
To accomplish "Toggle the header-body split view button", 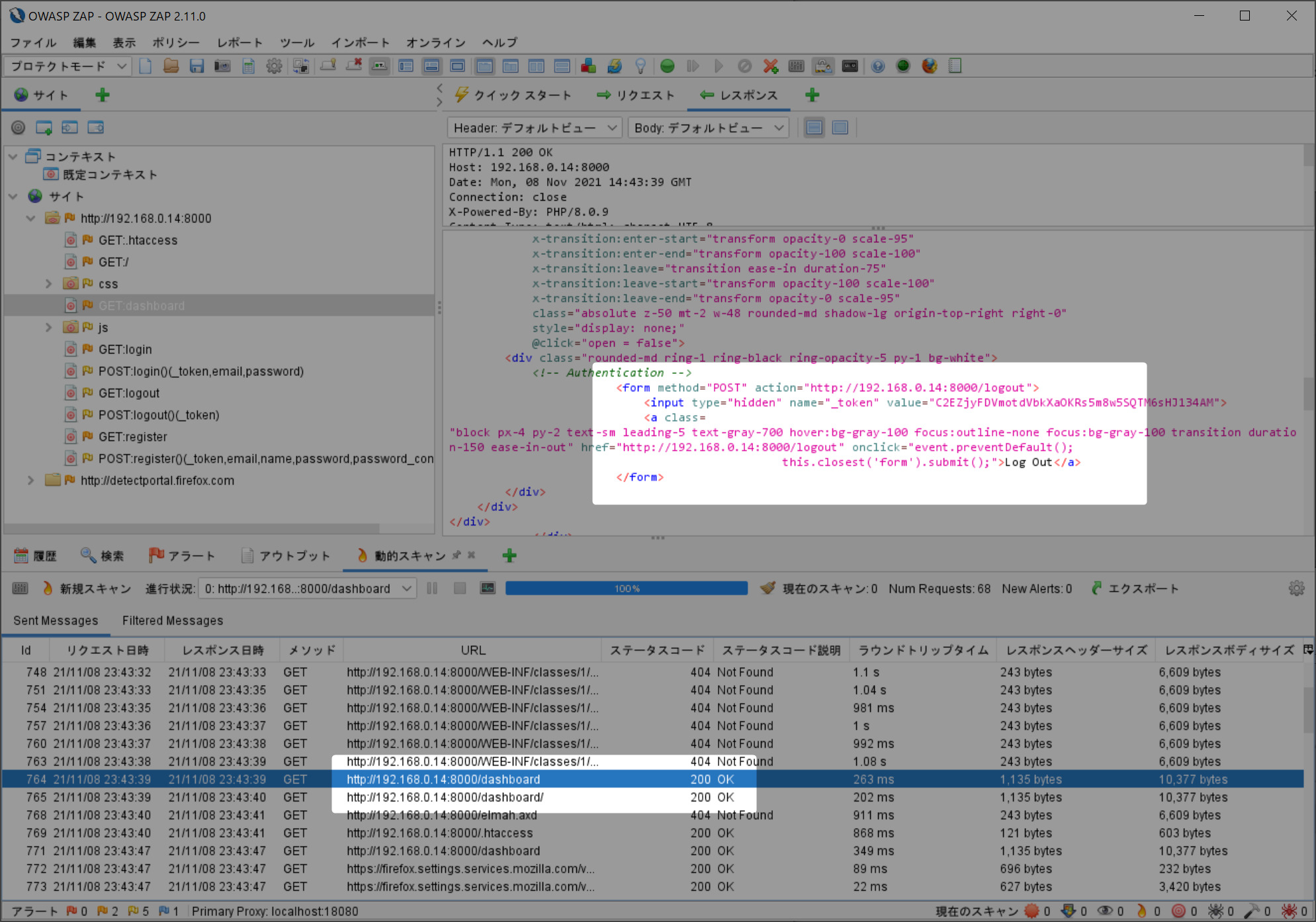I will point(814,128).
